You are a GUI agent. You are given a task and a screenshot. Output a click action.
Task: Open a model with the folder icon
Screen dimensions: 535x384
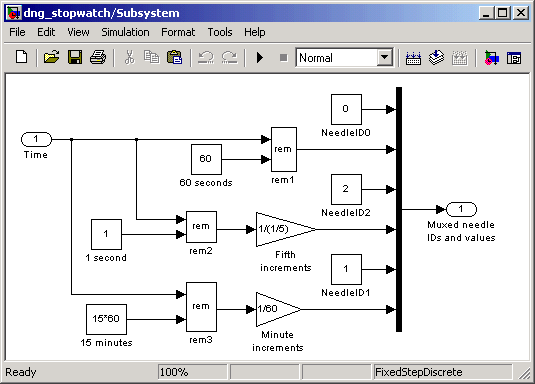tap(51, 57)
